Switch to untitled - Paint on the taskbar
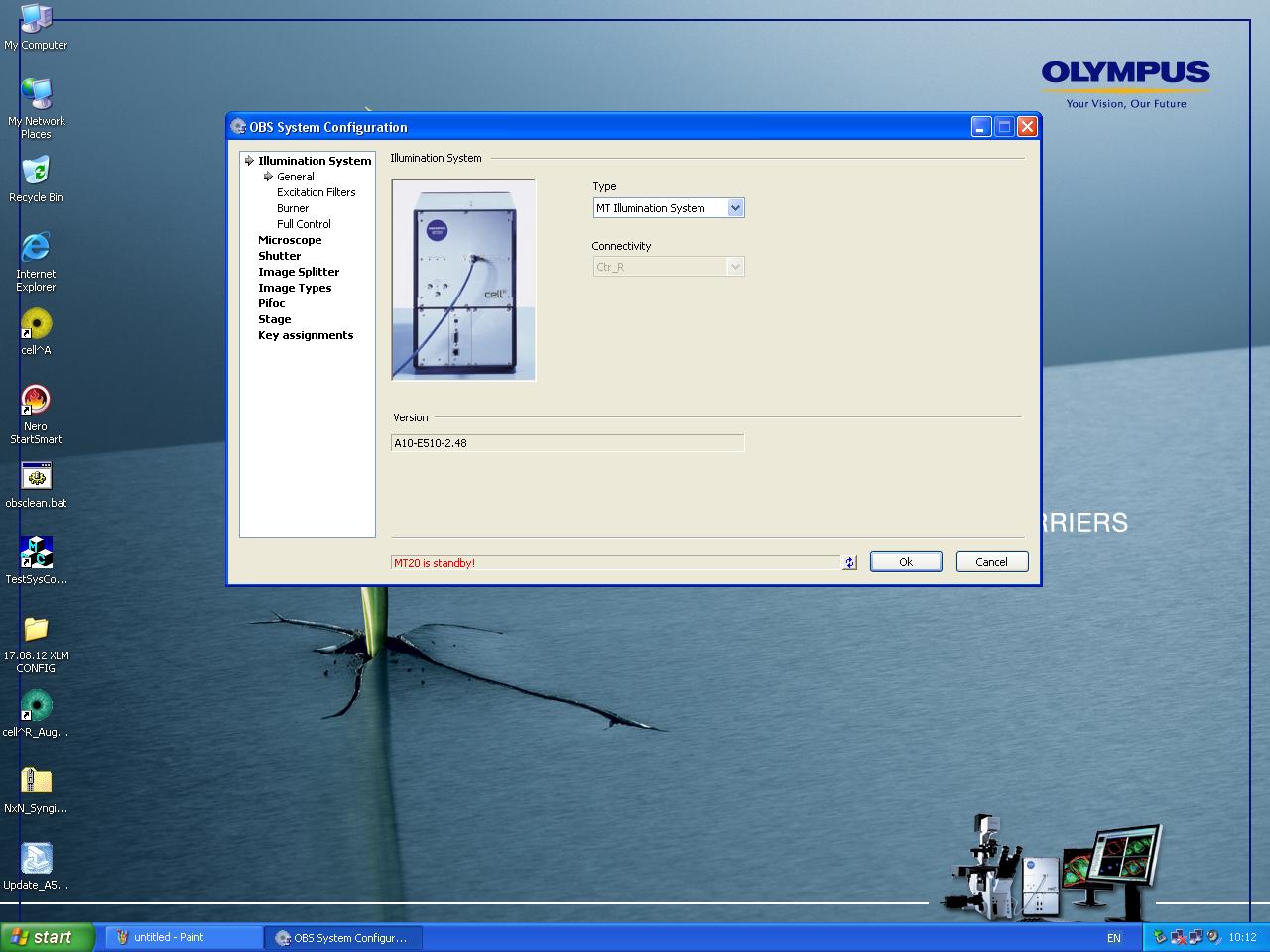 pos(182,937)
